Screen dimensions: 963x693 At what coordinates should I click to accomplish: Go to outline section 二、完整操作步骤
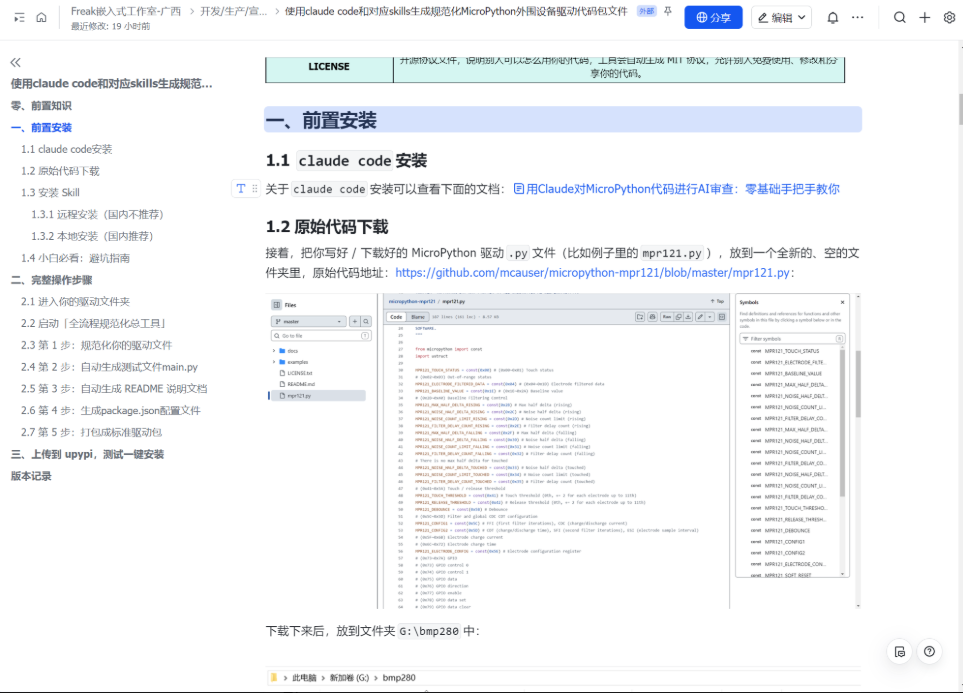click(x=51, y=280)
